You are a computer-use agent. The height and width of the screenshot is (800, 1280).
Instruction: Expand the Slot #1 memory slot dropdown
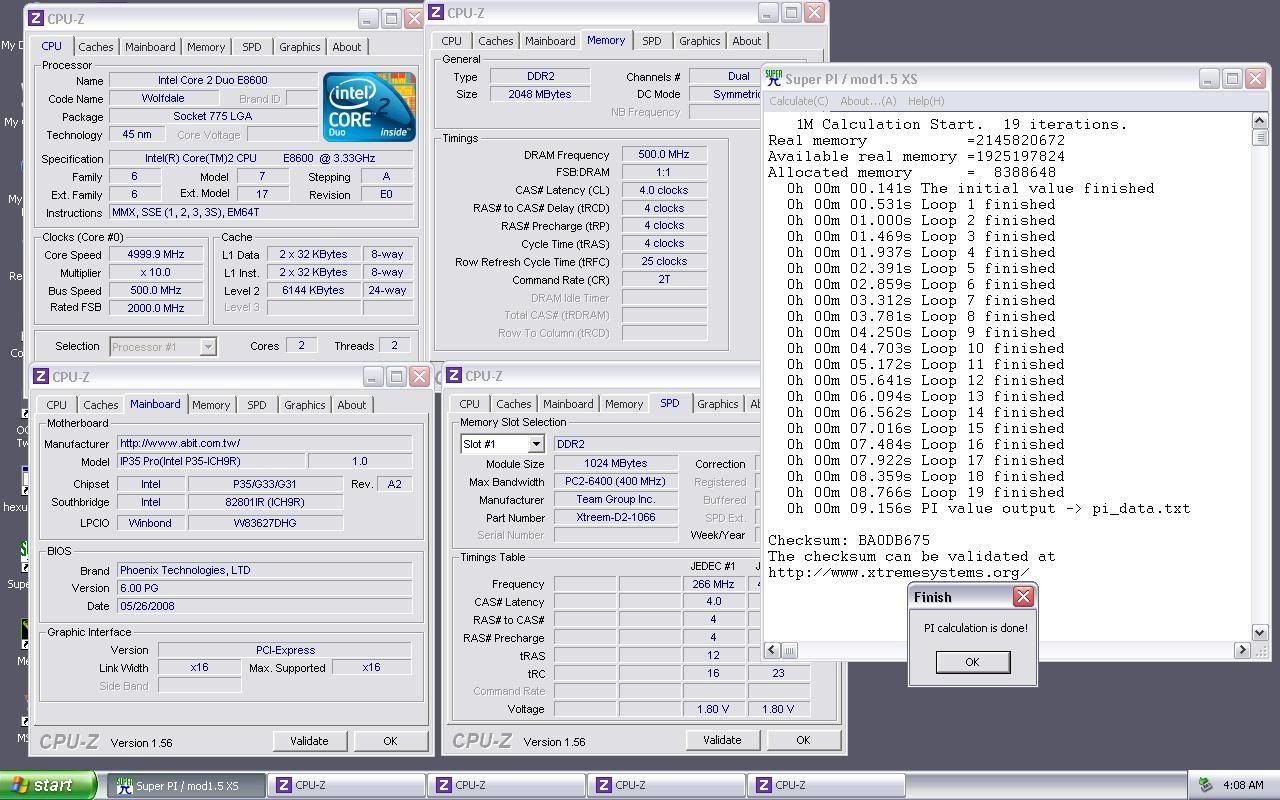click(x=535, y=444)
